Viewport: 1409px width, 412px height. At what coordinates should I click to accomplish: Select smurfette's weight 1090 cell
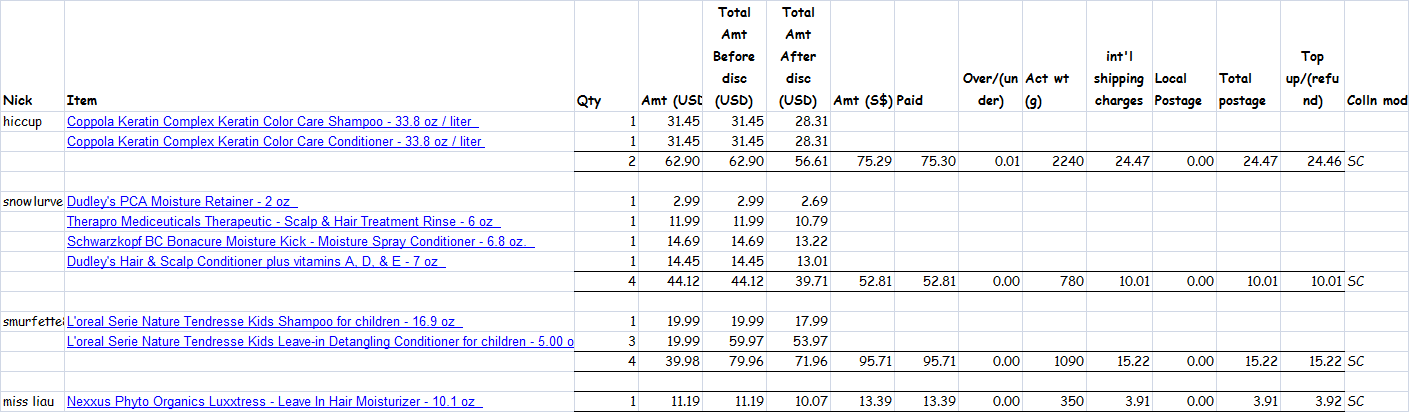pyautogui.click(x=1054, y=361)
